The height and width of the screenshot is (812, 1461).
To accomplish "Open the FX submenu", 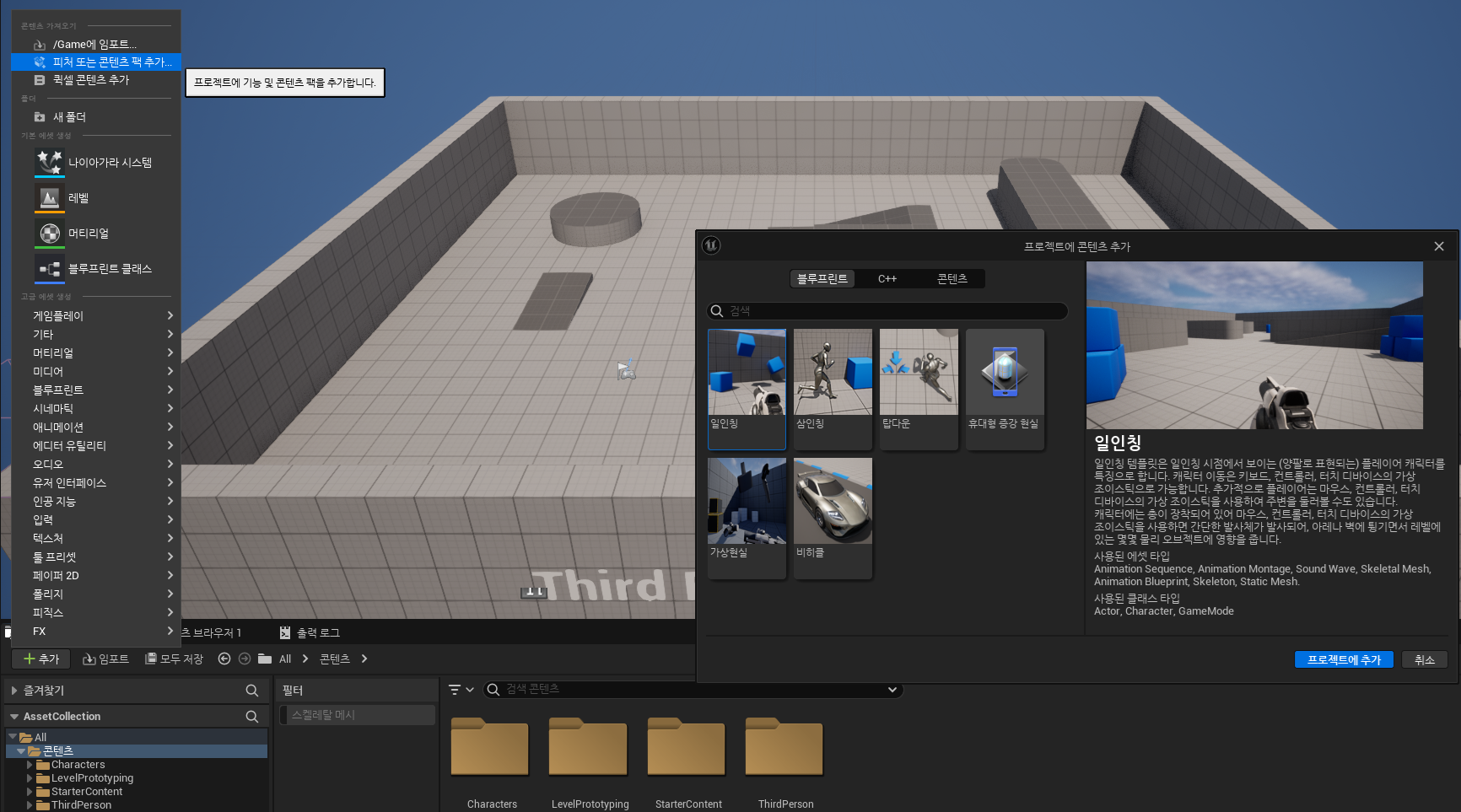I will click(x=95, y=631).
